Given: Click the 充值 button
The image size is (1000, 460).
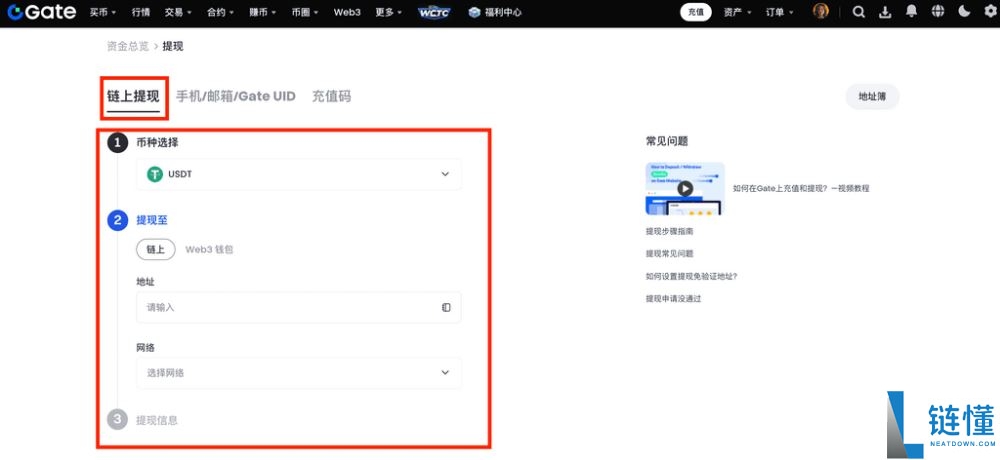Looking at the screenshot, I should 696,12.
